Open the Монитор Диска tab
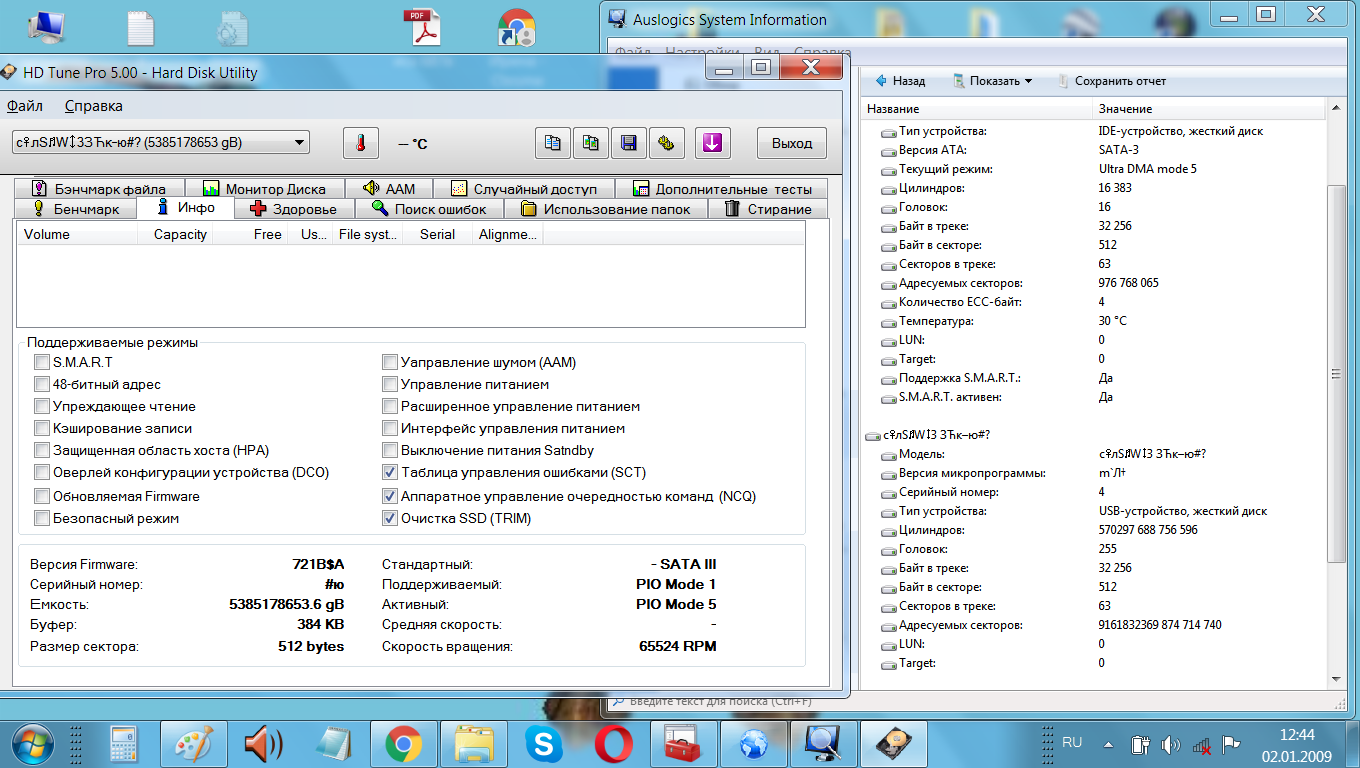The height and width of the screenshot is (768, 1360). (264, 188)
